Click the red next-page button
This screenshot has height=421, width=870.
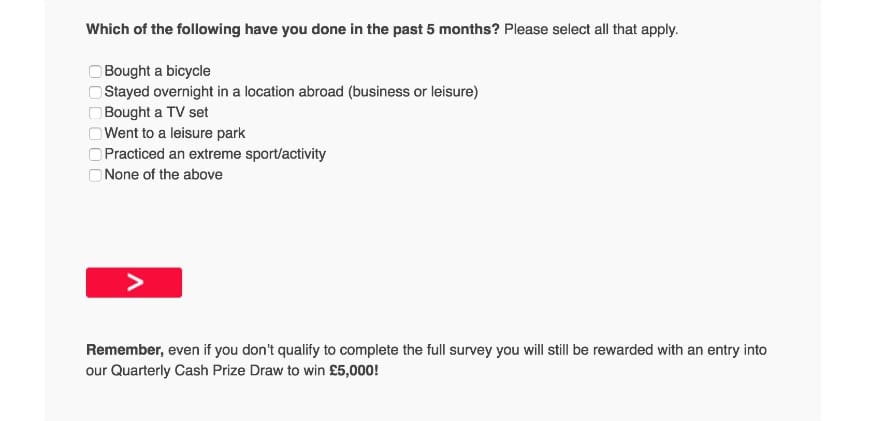134,282
